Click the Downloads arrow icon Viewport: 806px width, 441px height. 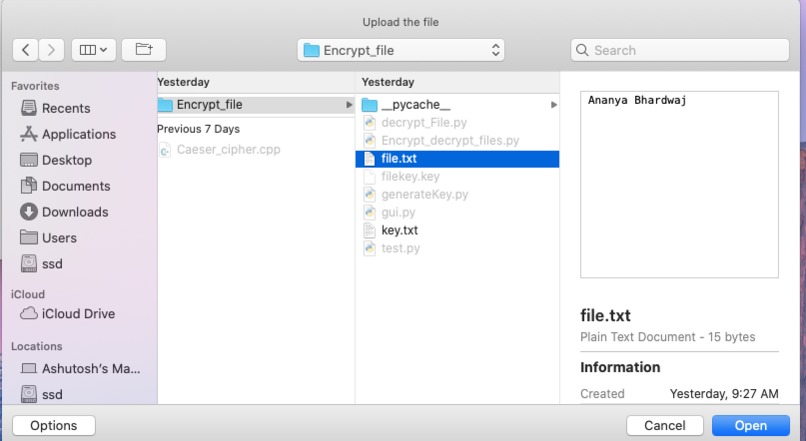click(x=29, y=212)
